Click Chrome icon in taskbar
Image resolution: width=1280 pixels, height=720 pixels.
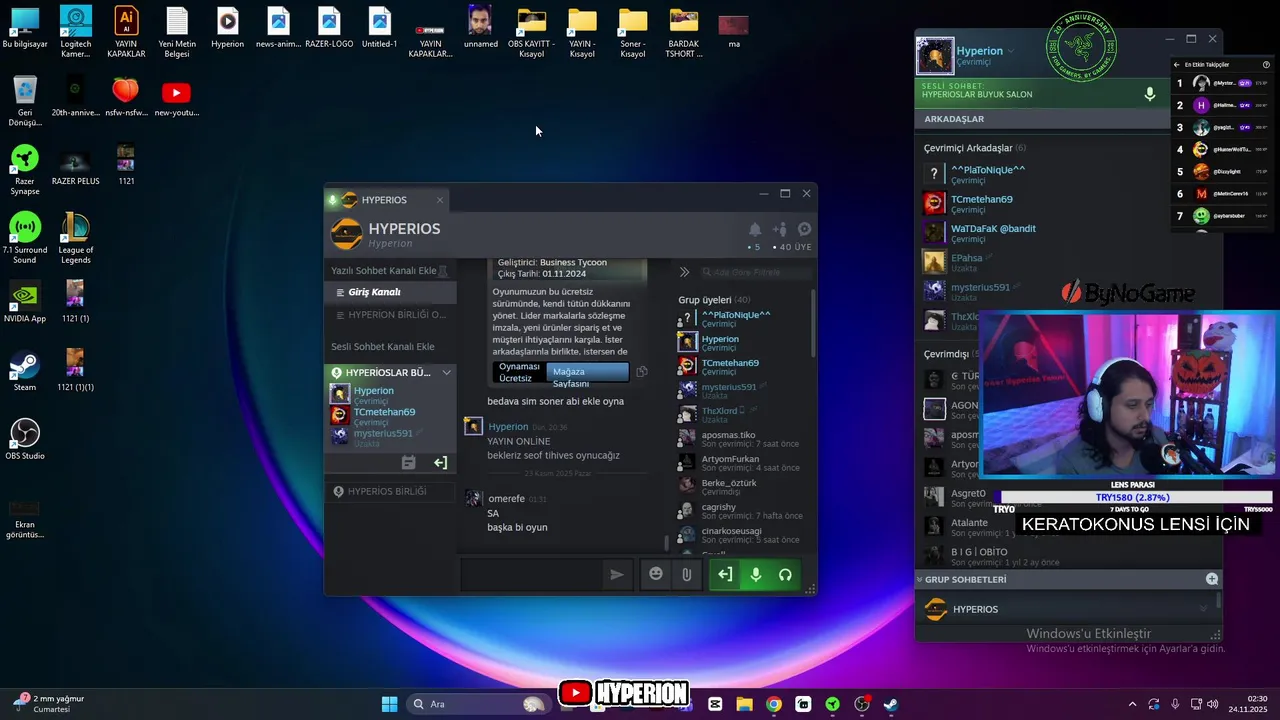coord(774,704)
